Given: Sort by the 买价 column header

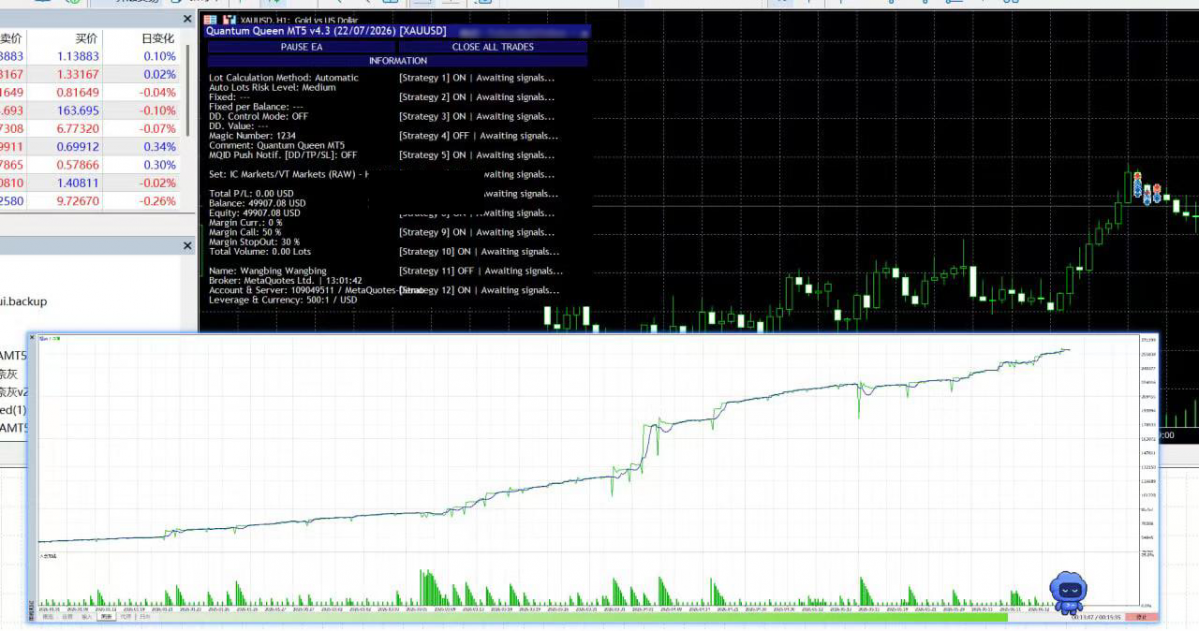Looking at the screenshot, I should coord(86,37).
